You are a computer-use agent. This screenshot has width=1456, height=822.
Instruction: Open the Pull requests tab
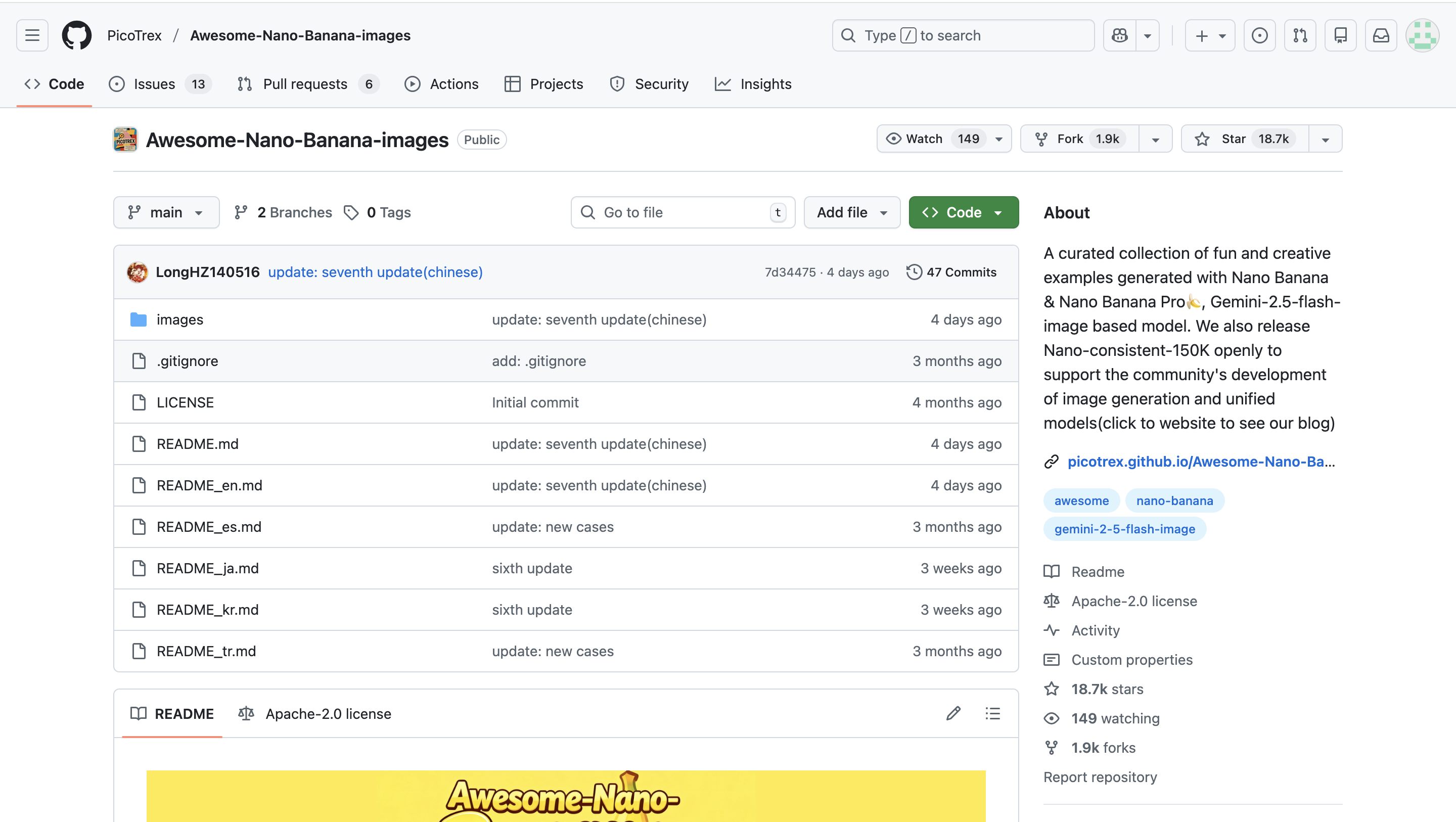[x=306, y=84]
